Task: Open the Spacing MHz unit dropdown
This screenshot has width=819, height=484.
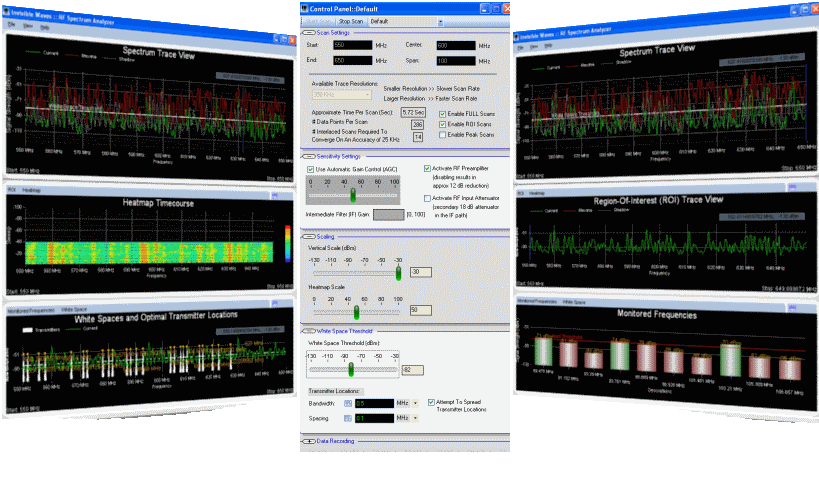Action: pyautogui.click(x=415, y=418)
